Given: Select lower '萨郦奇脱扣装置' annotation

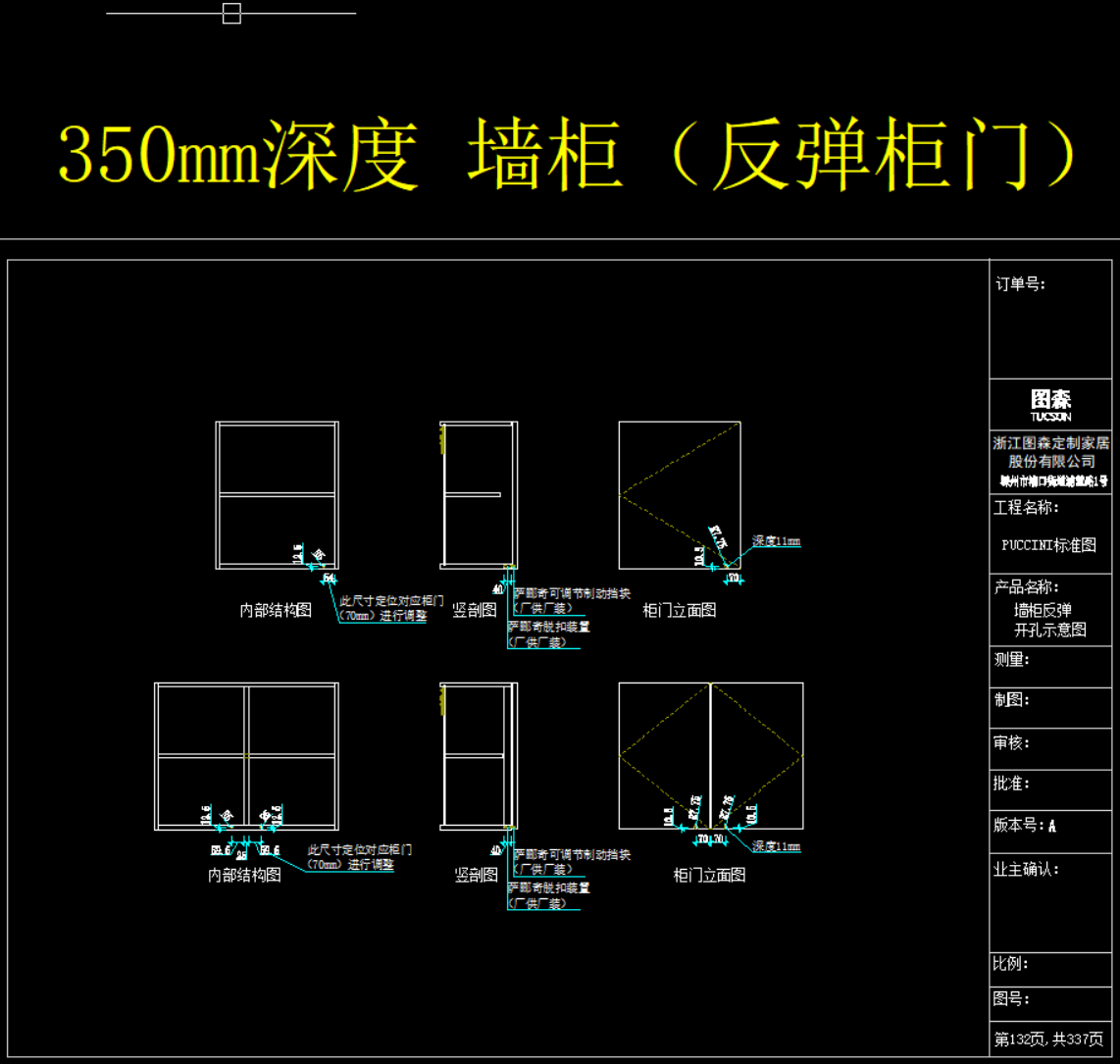Looking at the screenshot, I should tap(548, 895).
